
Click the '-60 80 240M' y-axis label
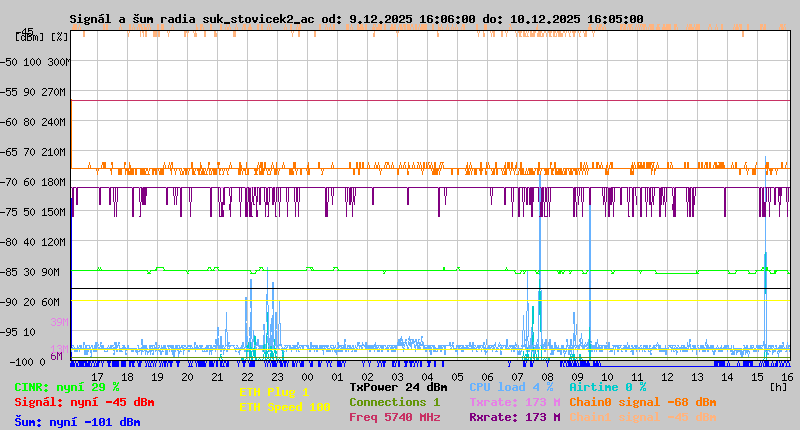(34, 122)
